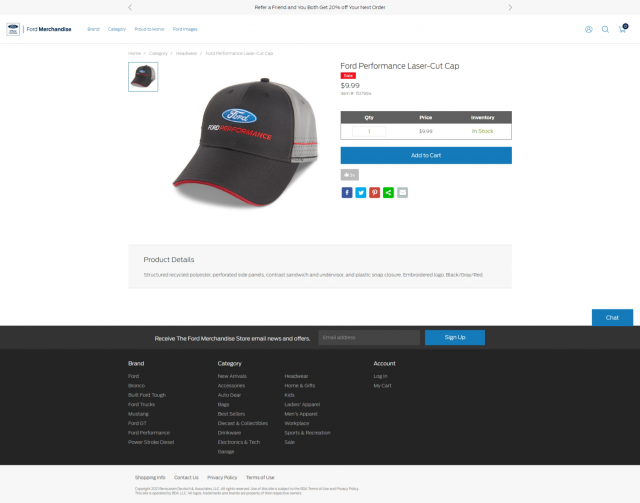The height and width of the screenshot is (503, 640).
Task: Go to Headwear breadcrumb
Action: pyautogui.click(x=187, y=53)
